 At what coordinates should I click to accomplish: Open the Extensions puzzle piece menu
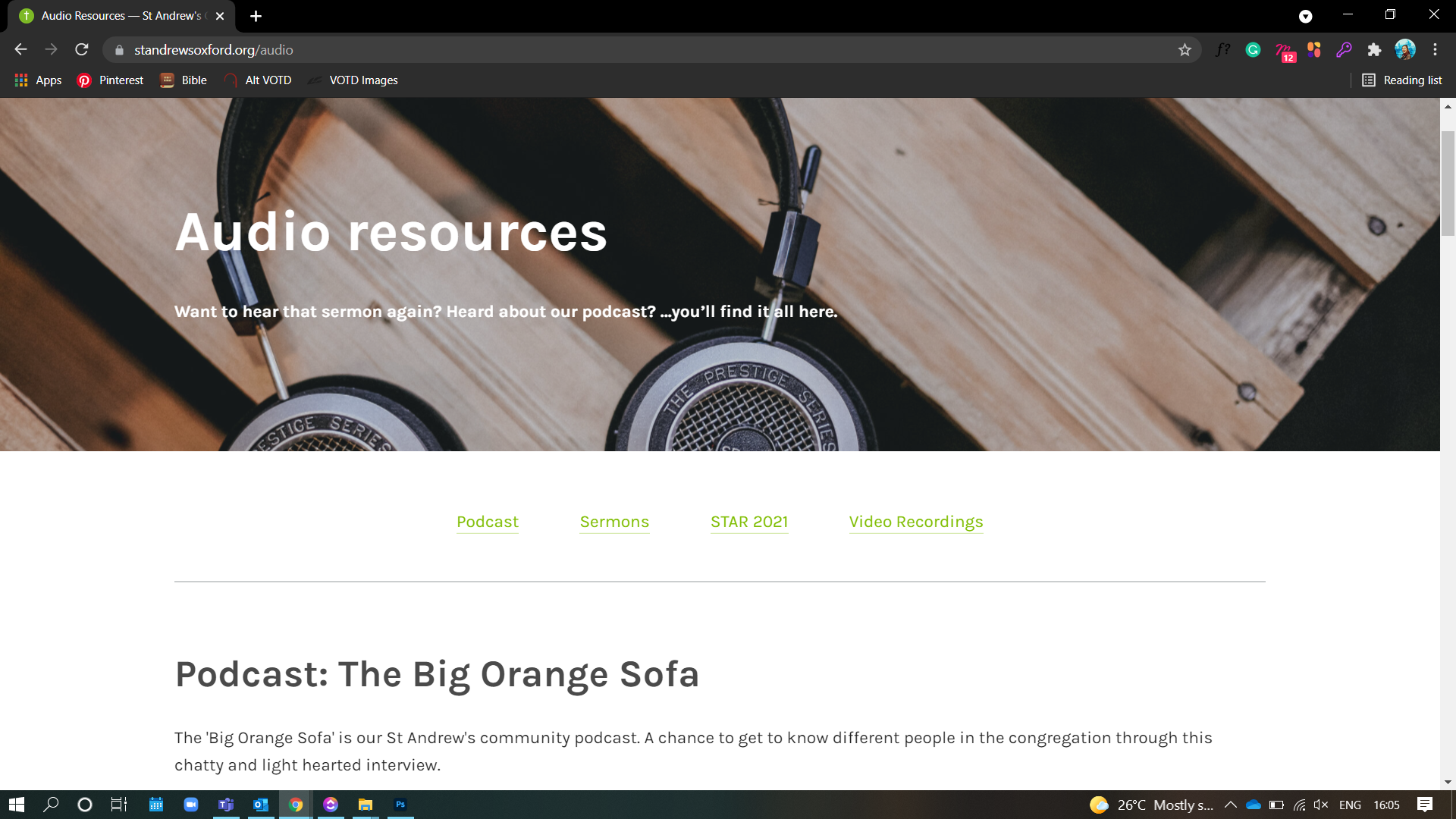click(1374, 50)
